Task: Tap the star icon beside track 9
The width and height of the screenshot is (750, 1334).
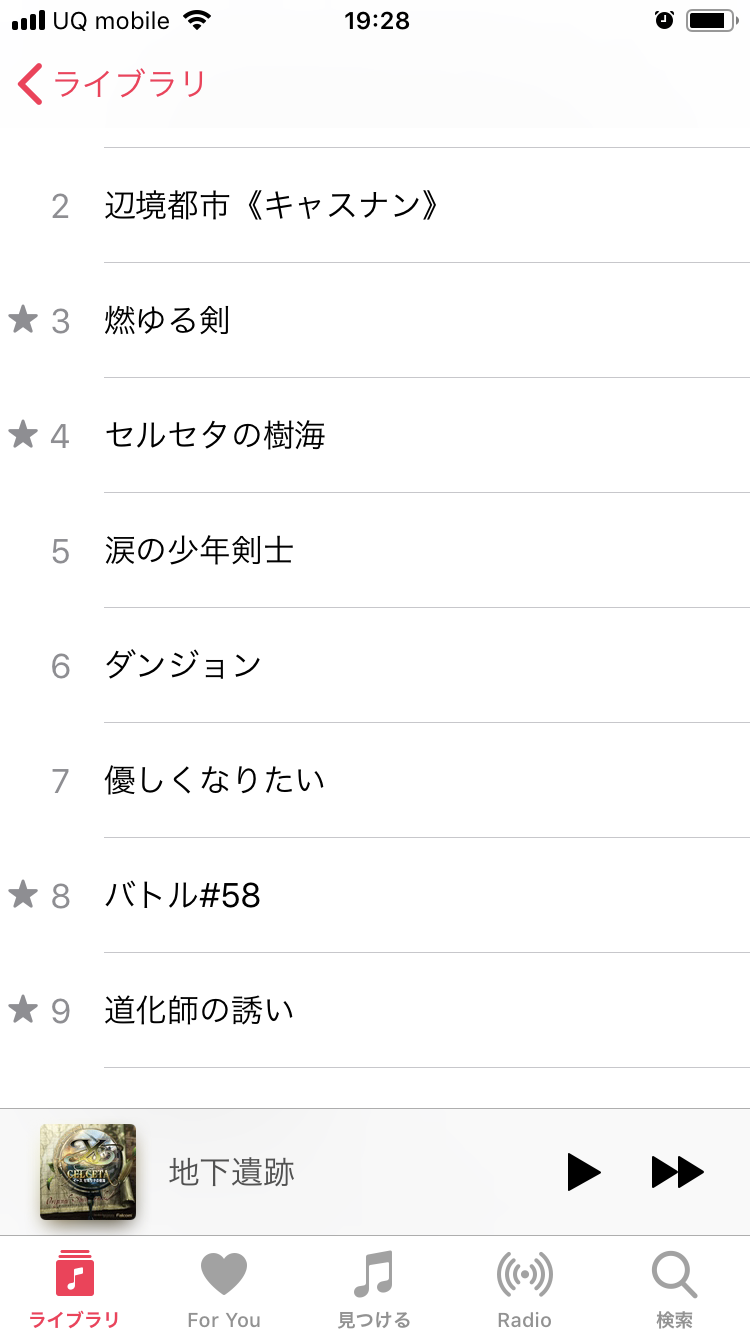Action: [23, 1010]
